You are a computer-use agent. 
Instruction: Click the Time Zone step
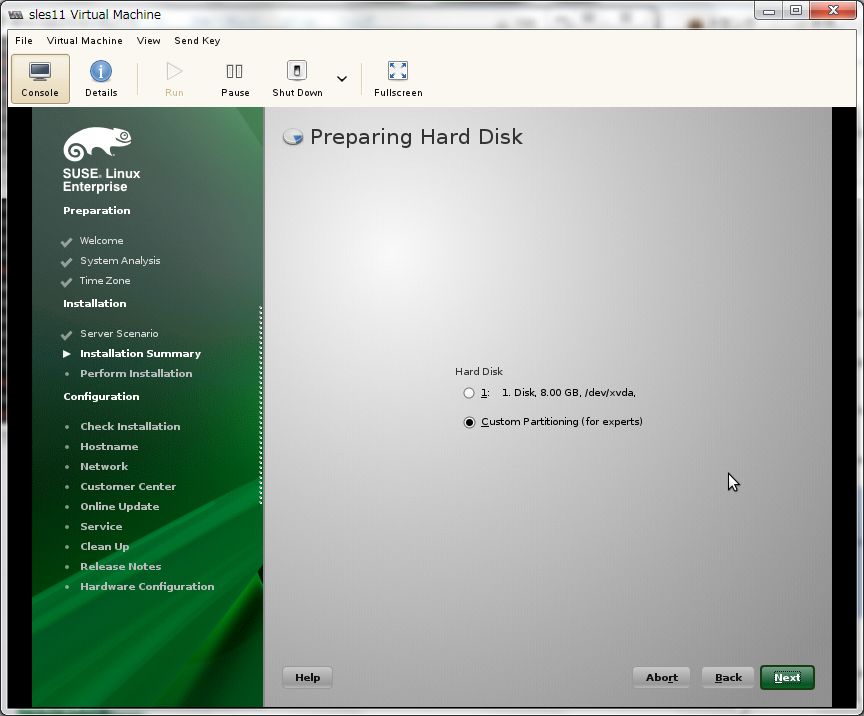(x=105, y=281)
